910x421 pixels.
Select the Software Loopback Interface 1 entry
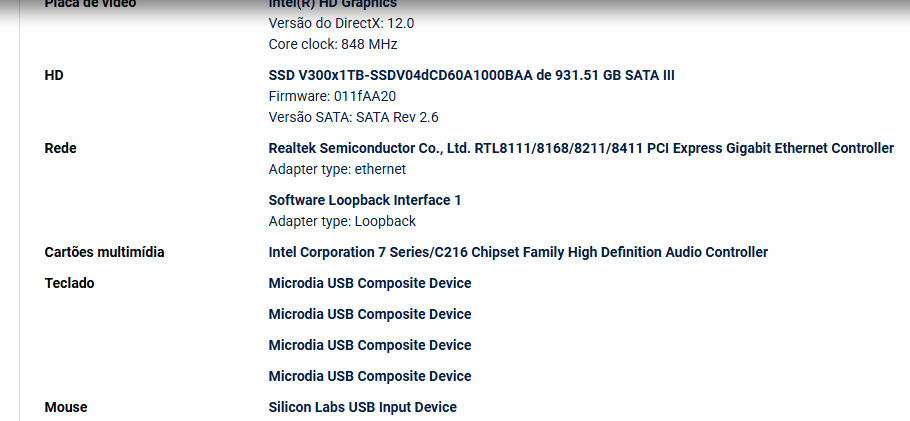tap(364, 200)
